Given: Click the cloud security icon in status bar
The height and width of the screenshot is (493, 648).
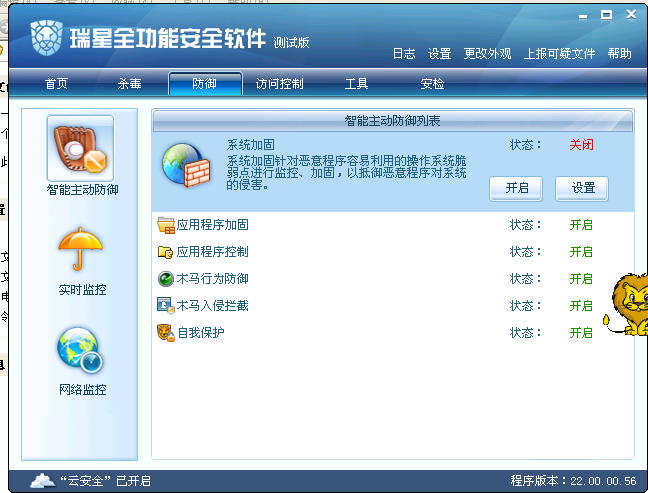Looking at the screenshot, I should pyautogui.click(x=43, y=481).
